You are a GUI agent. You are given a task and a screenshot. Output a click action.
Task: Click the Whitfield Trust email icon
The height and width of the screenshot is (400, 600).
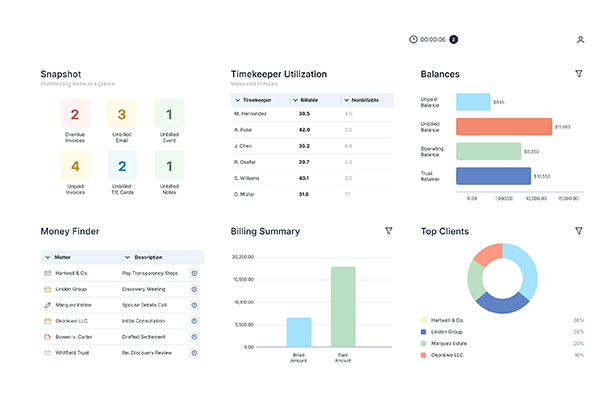(x=47, y=353)
